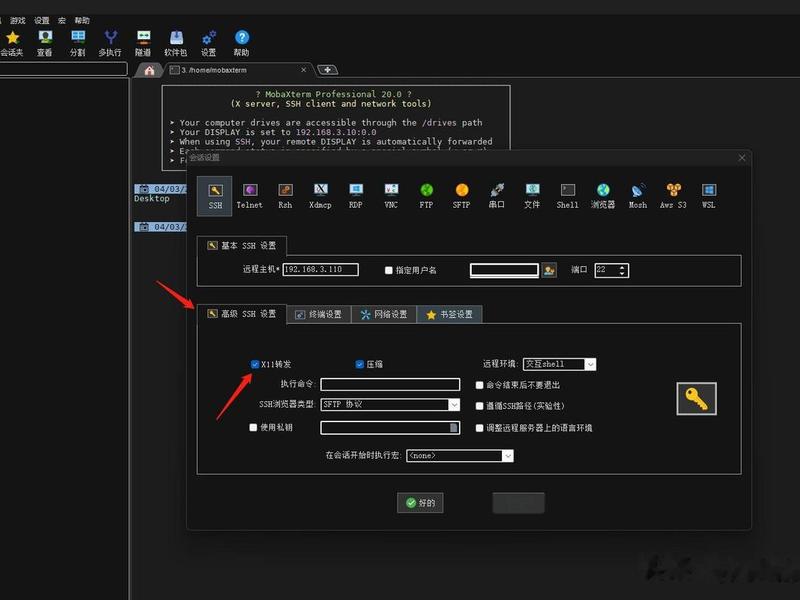Switch to the 书签设置 tab
800x600 pixels.
tap(449, 314)
